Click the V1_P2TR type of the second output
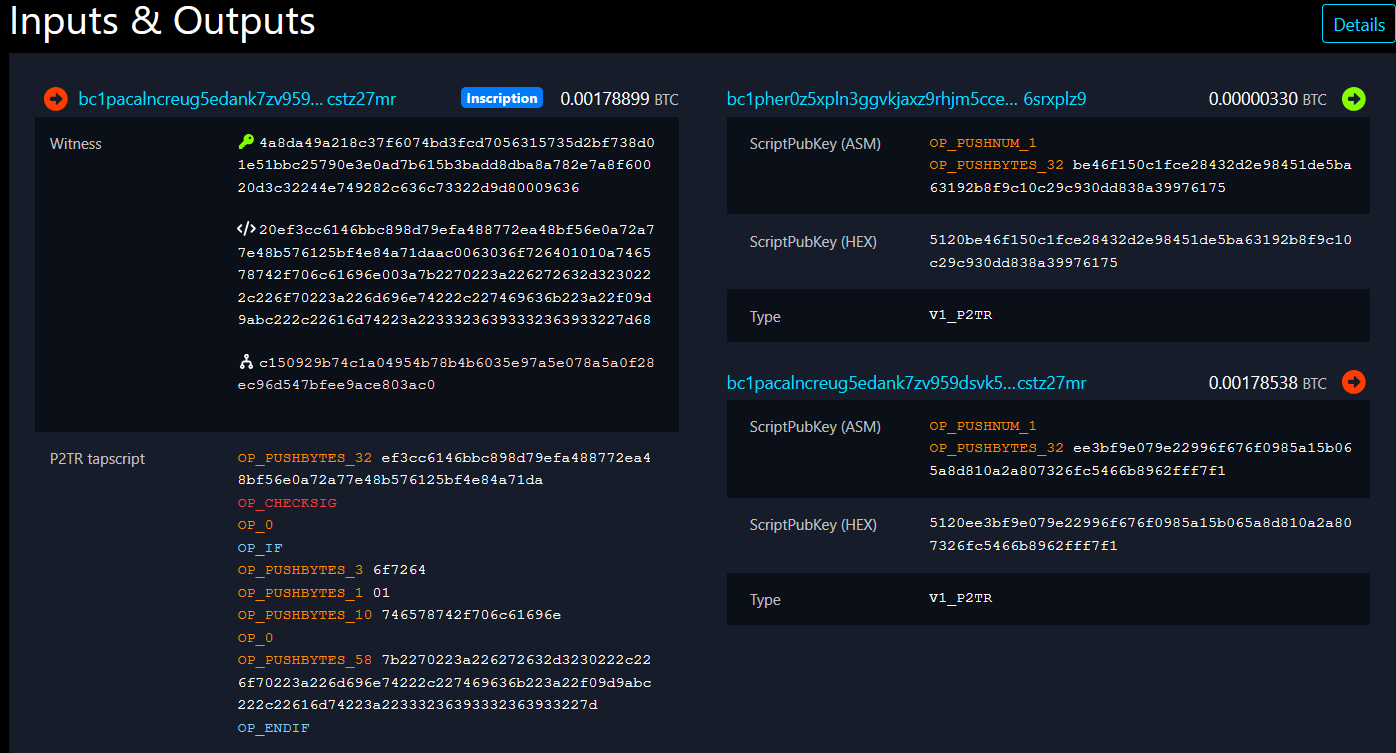Image resolution: width=1396 pixels, height=753 pixels. click(x=960, y=598)
